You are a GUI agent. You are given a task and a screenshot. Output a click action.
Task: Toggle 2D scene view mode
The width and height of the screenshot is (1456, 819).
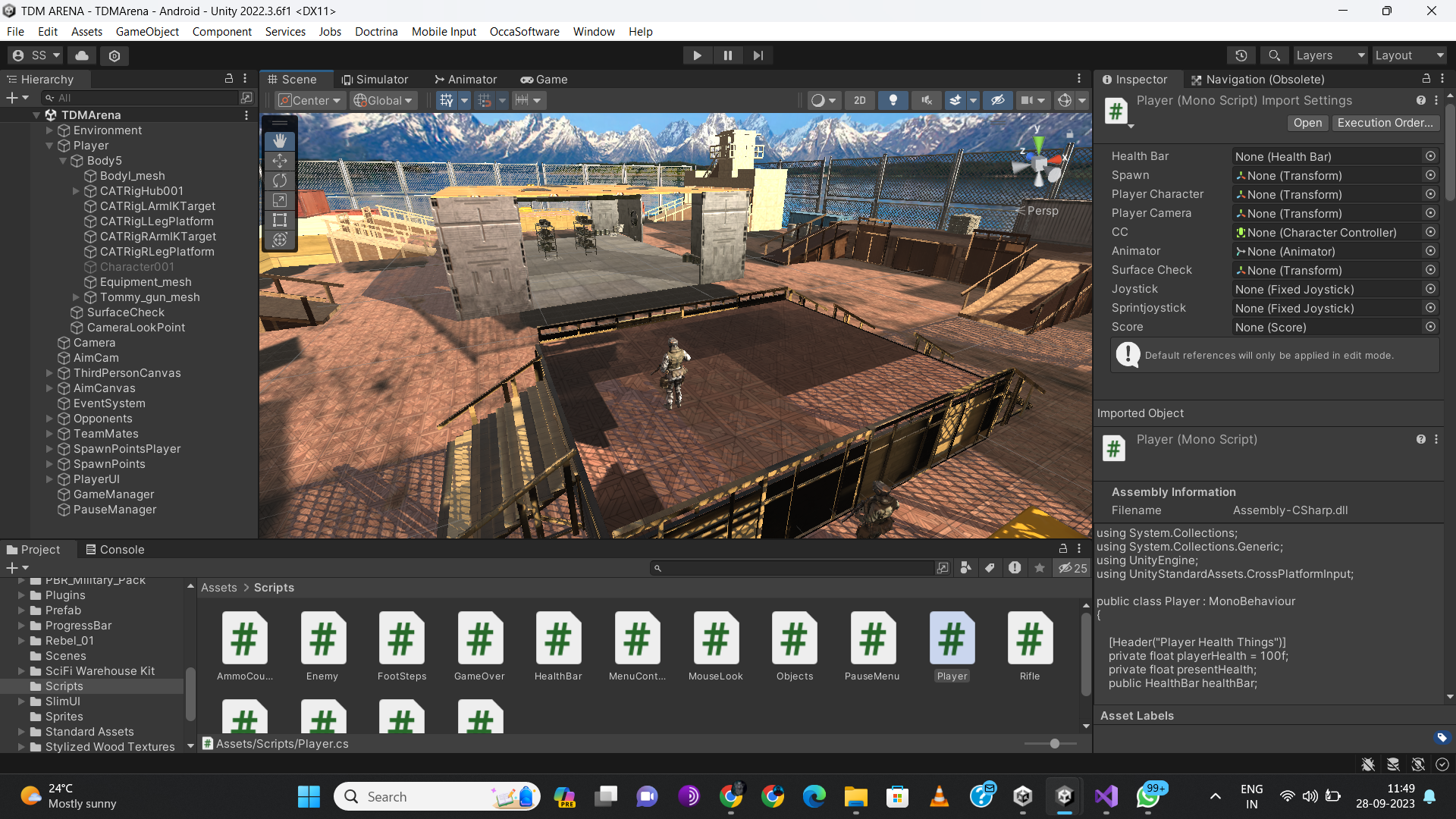859,100
